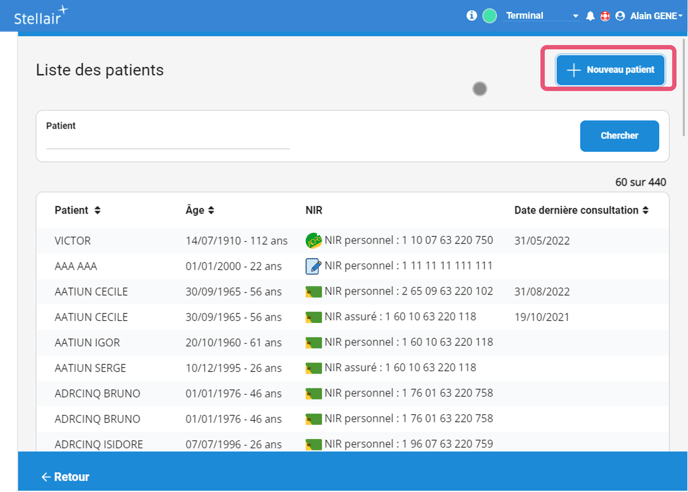Viewport: 688px width, 492px height.
Task: Sort by Date dernière consultation
Action: tap(581, 210)
